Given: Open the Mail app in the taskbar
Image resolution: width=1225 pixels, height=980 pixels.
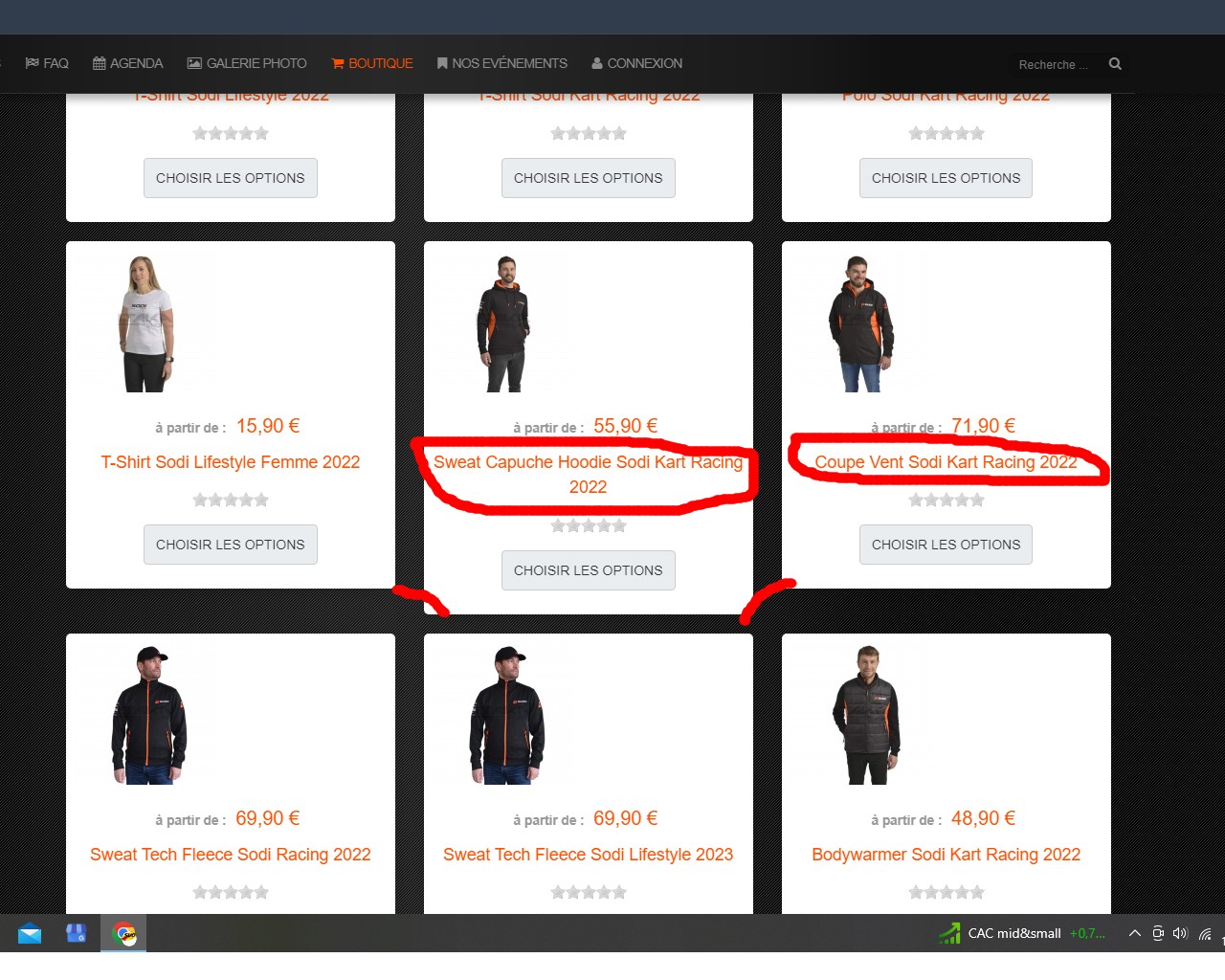Looking at the screenshot, I should (x=30, y=933).
